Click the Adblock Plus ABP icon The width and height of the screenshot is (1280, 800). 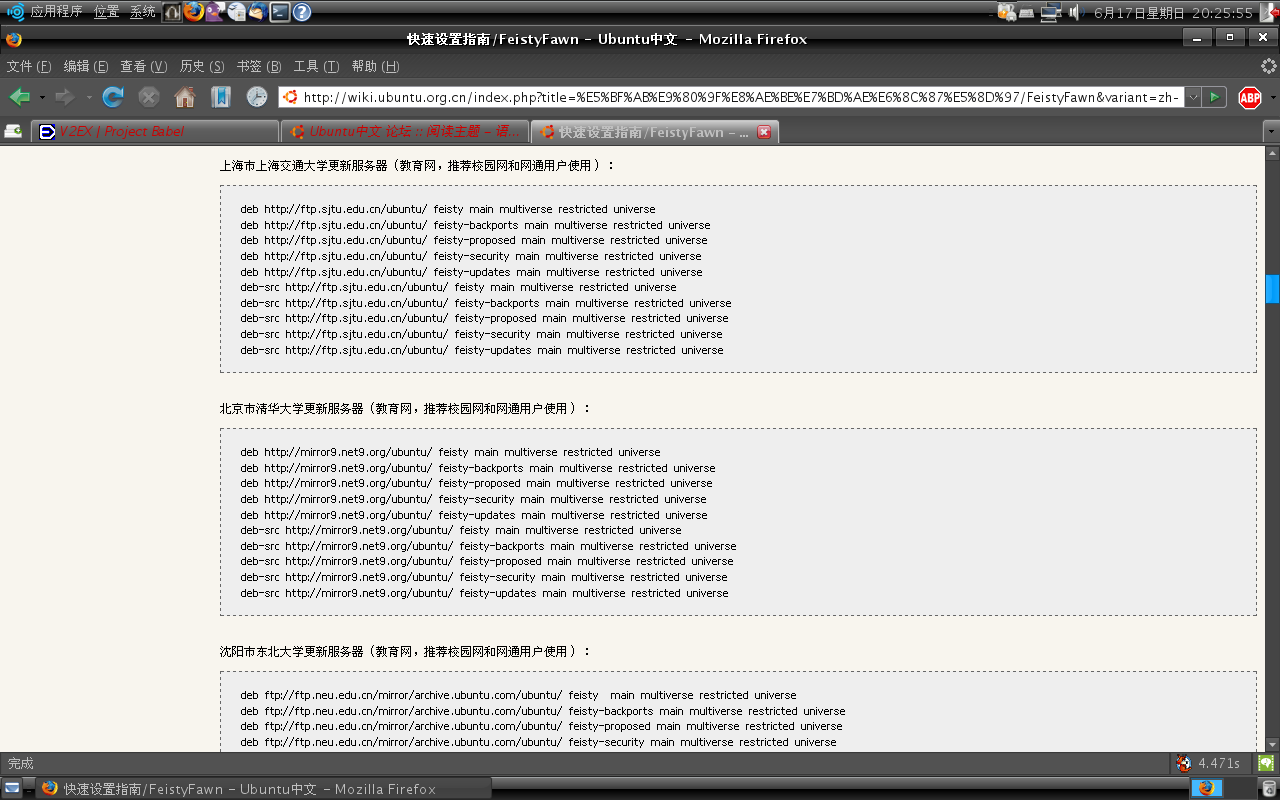coord(1250,97)
